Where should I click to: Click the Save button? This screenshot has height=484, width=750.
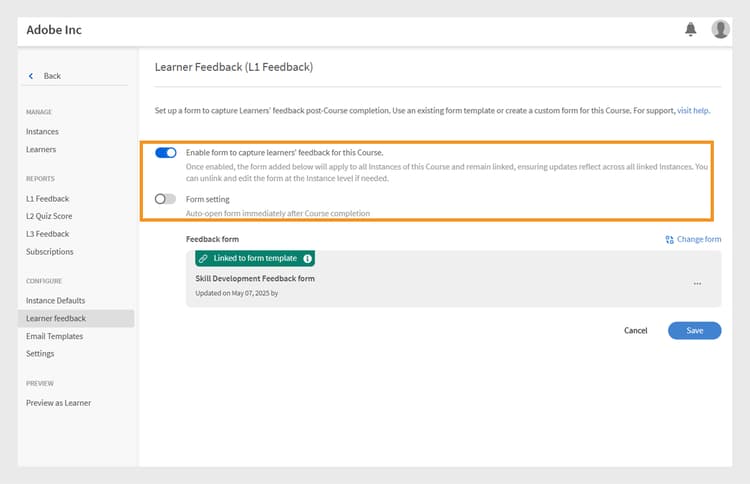point(695,330)
